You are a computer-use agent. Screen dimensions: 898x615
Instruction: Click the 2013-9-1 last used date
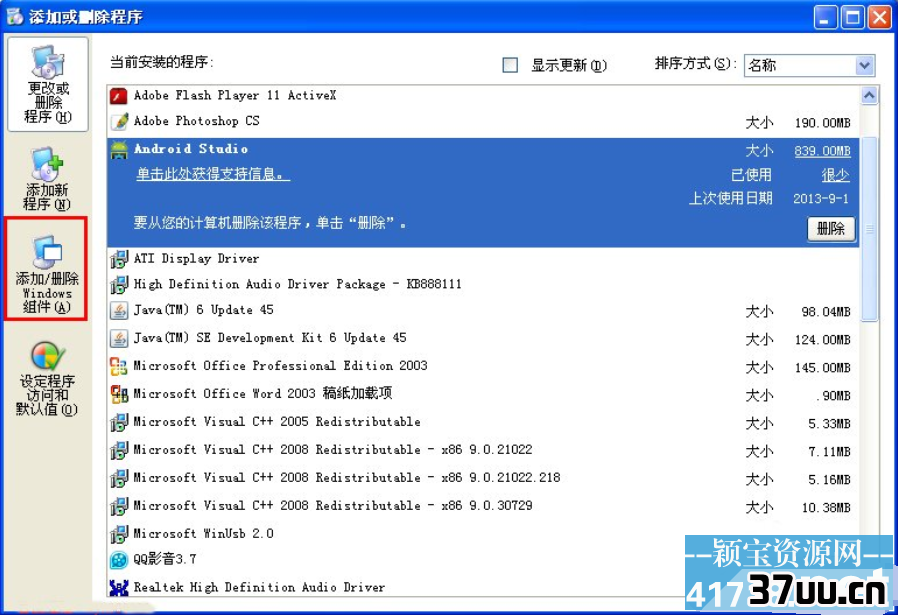pos(821,199)
